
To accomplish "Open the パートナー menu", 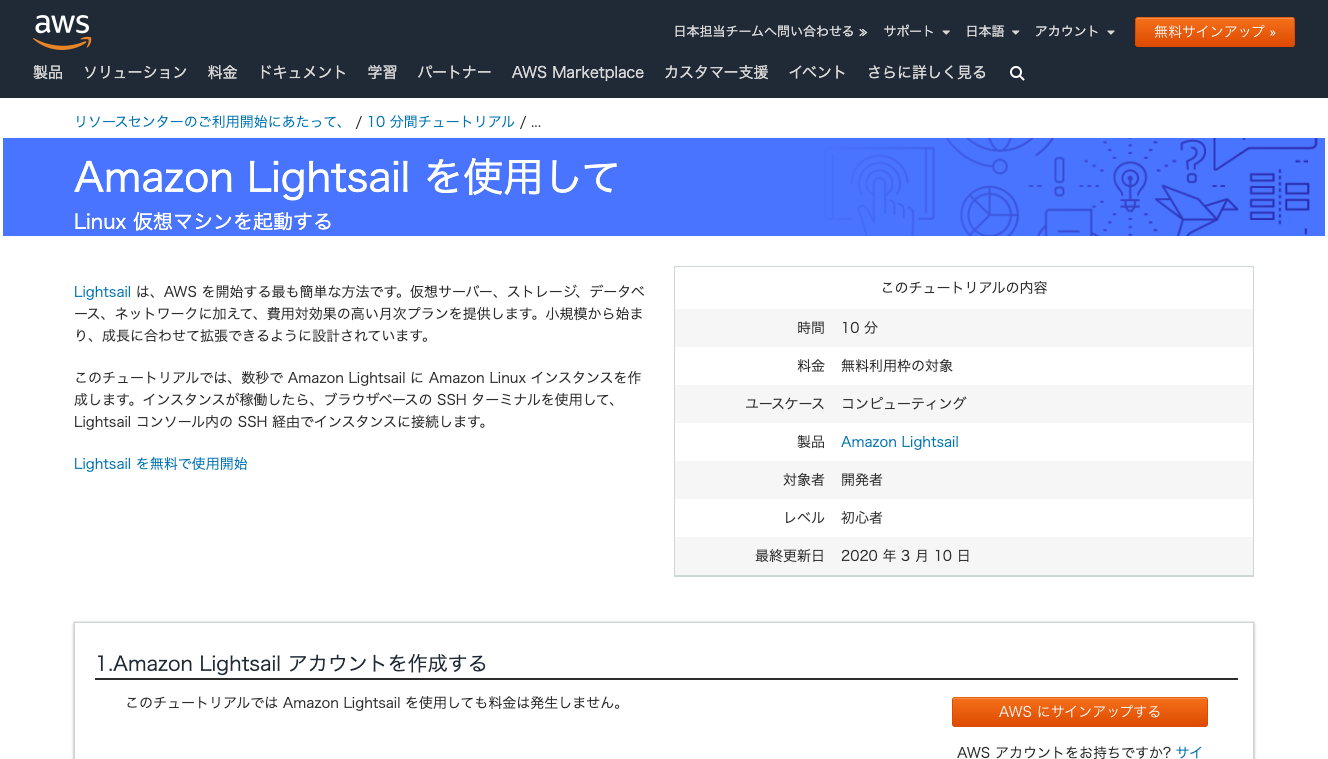I will tap(454, 72).
